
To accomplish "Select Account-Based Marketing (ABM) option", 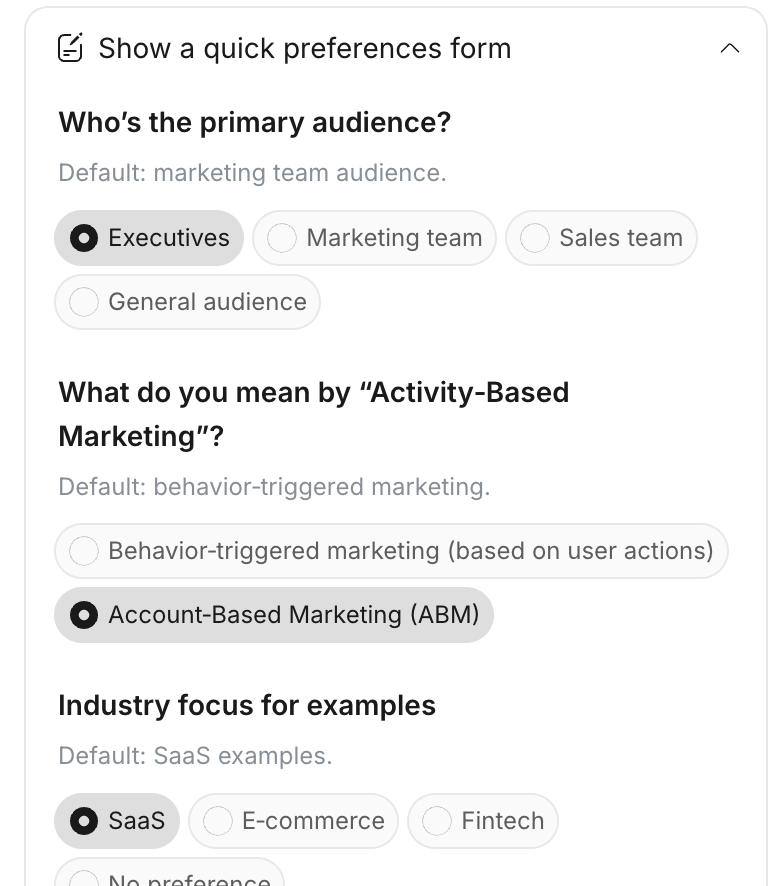I will click(274, 614).
